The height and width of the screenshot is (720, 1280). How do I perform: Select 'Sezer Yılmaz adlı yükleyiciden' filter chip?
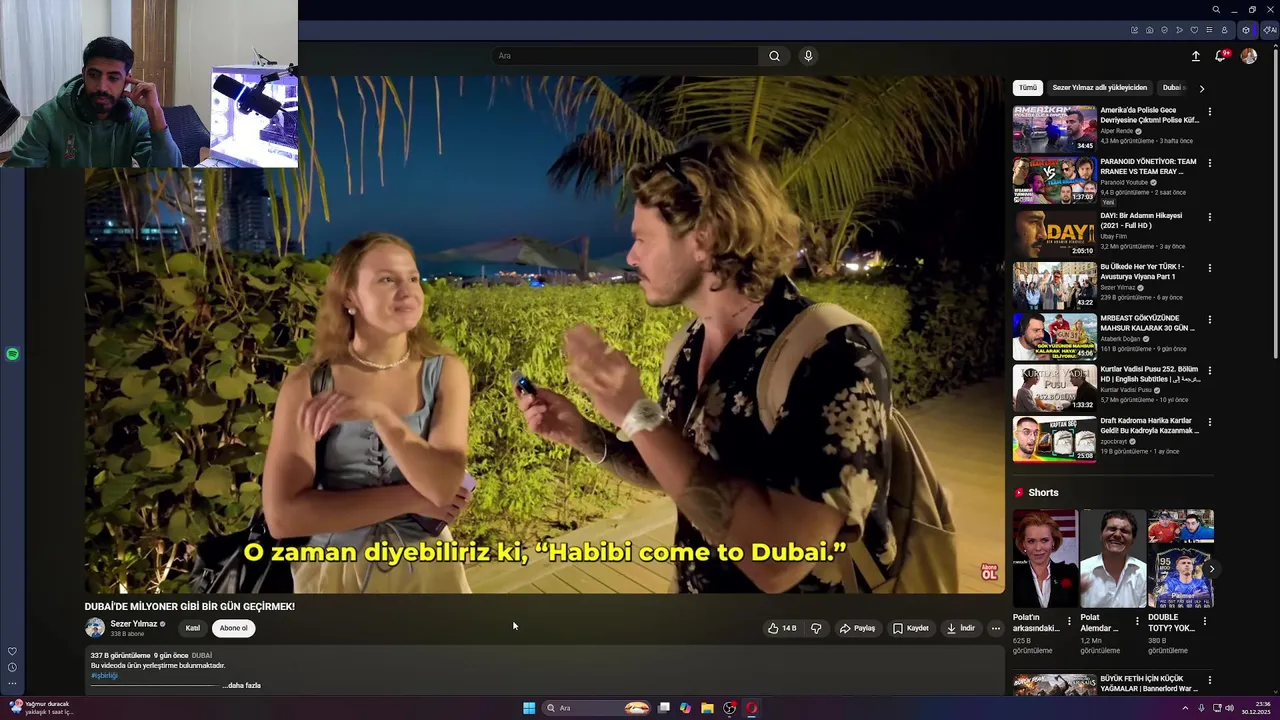coord(1099,87)
